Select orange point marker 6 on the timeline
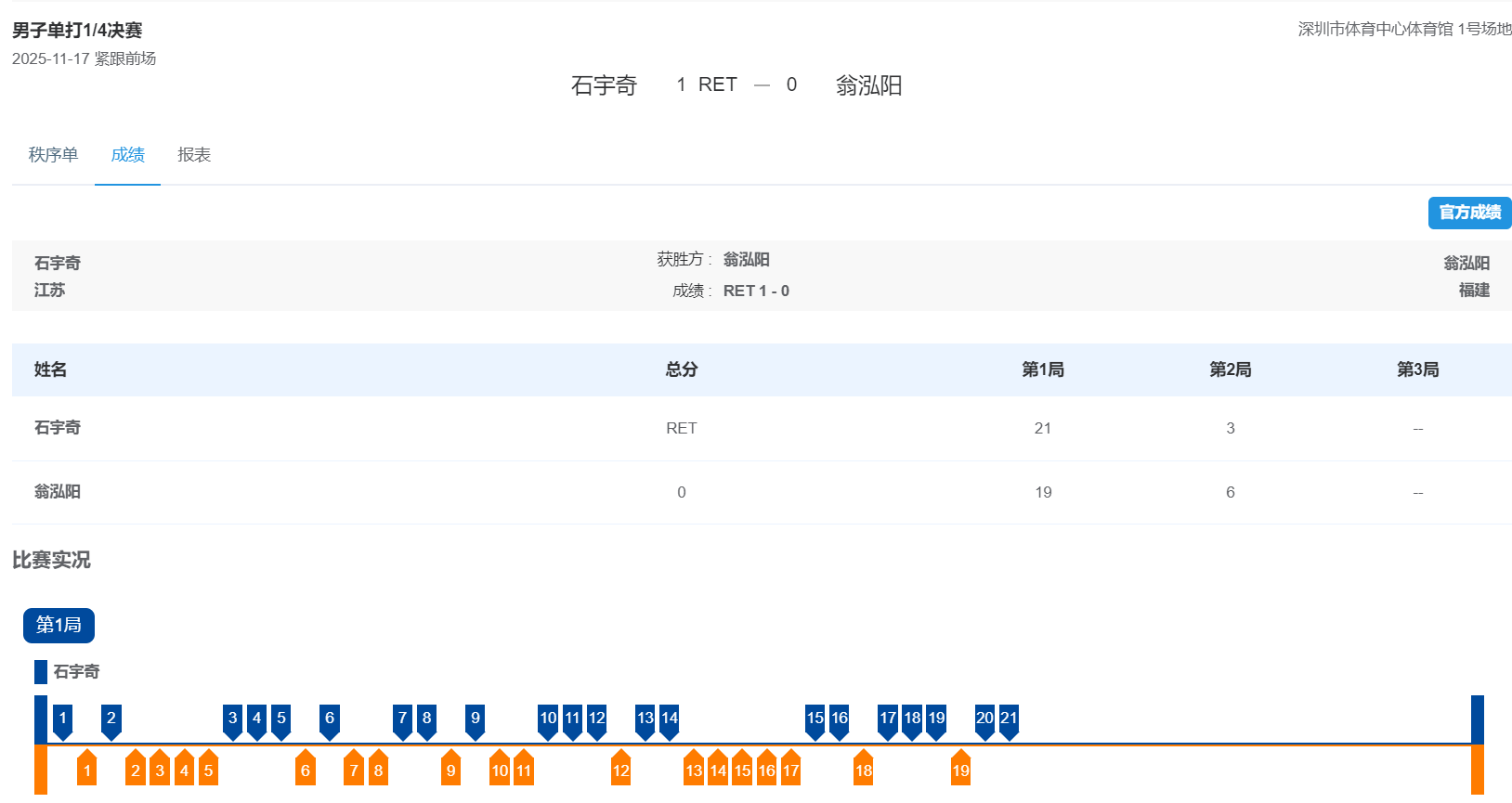1512x803 pixels. coord(306,770)
